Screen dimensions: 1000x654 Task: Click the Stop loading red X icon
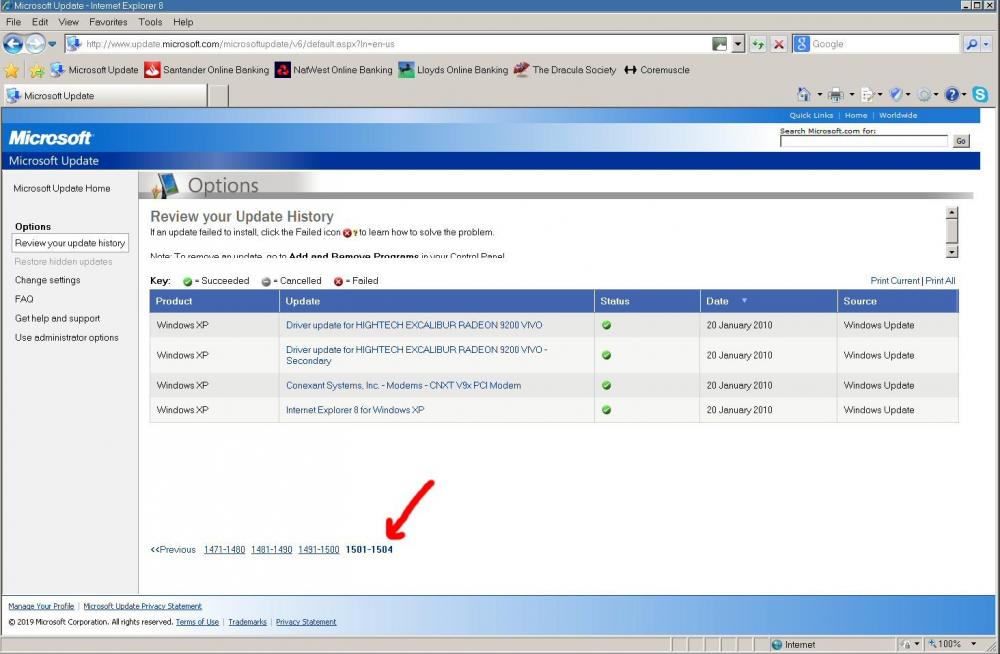[778, 44]
